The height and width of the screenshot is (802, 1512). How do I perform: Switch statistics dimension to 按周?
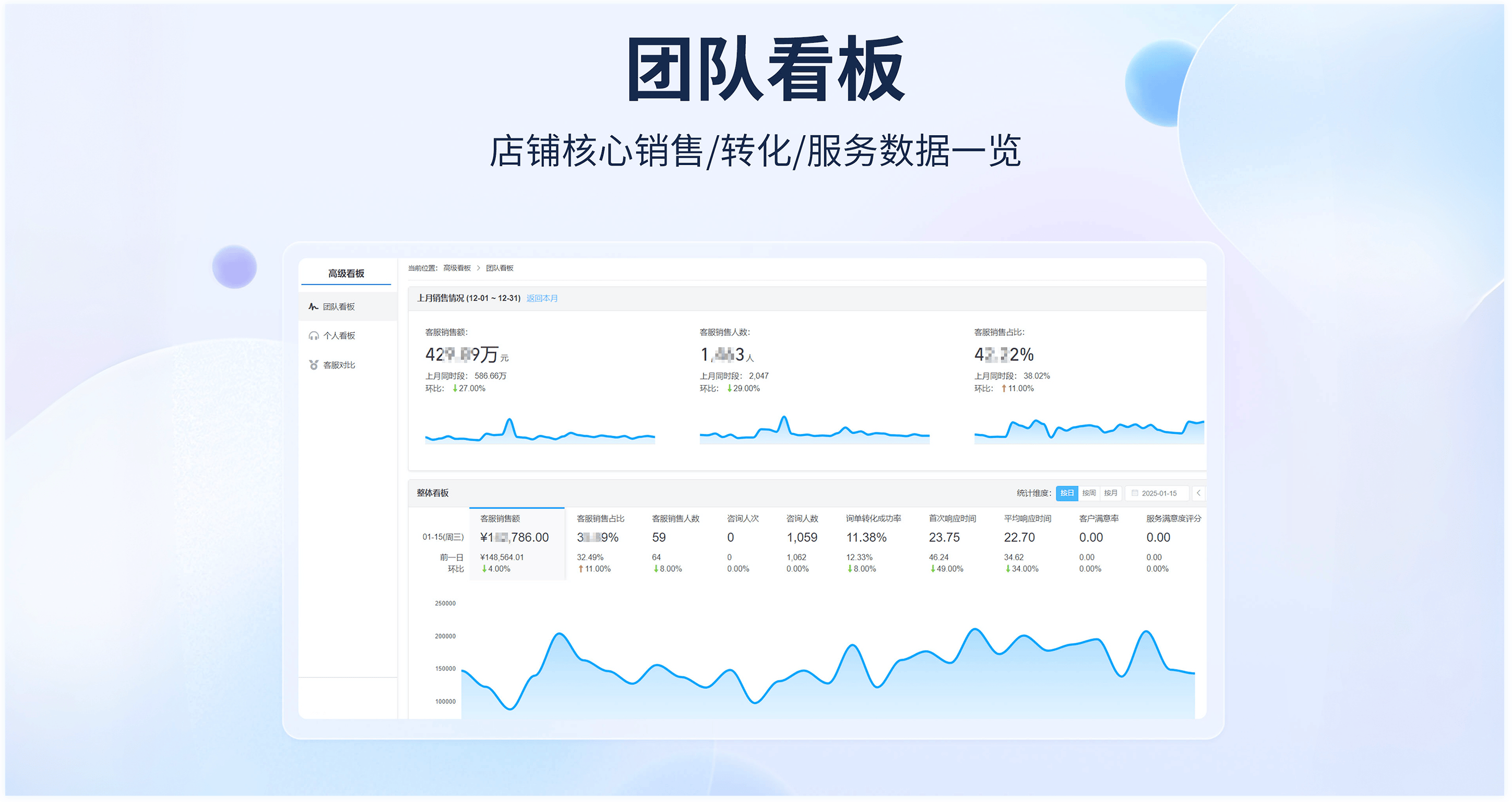(x=1089, y=493)
